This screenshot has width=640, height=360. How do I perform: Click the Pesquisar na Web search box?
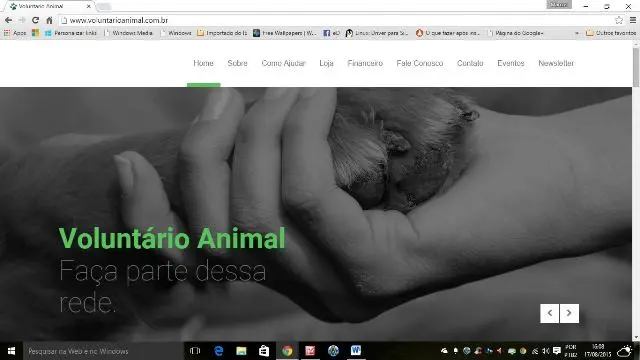pos(103,351)
